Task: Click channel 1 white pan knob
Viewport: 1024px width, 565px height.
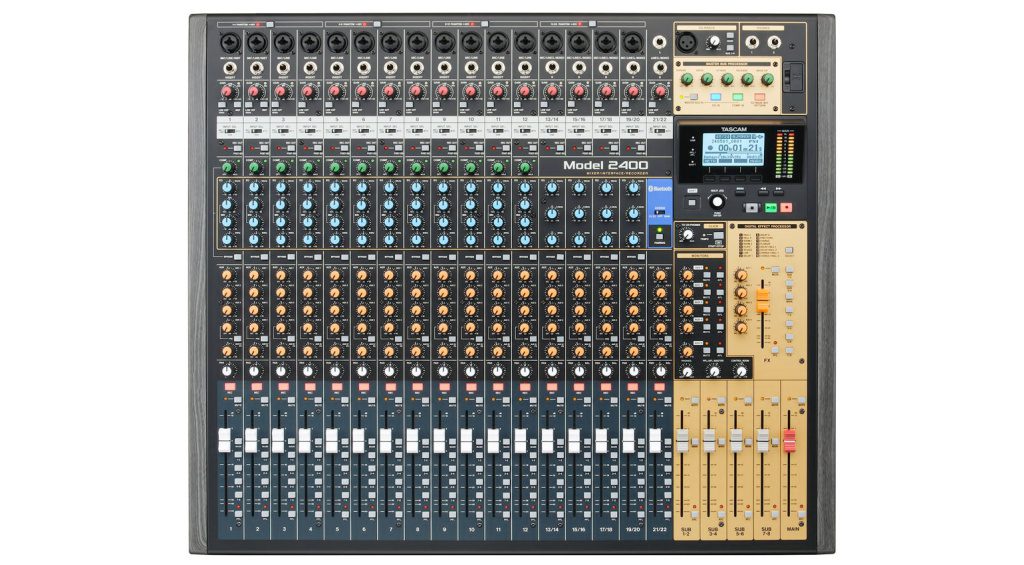Action: [x=227, y=371]
